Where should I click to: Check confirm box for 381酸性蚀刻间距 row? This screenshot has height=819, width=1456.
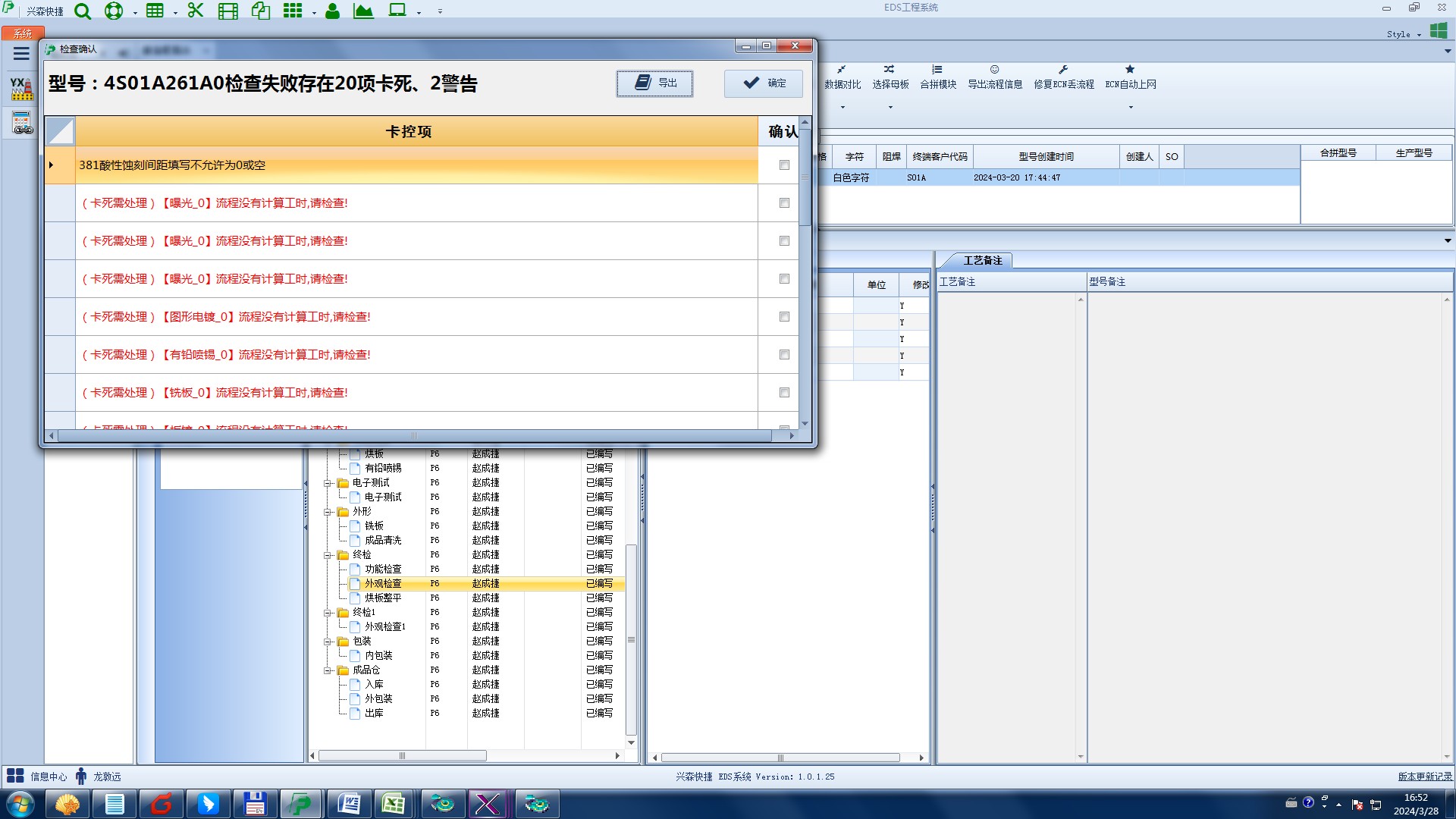(784, 165)
